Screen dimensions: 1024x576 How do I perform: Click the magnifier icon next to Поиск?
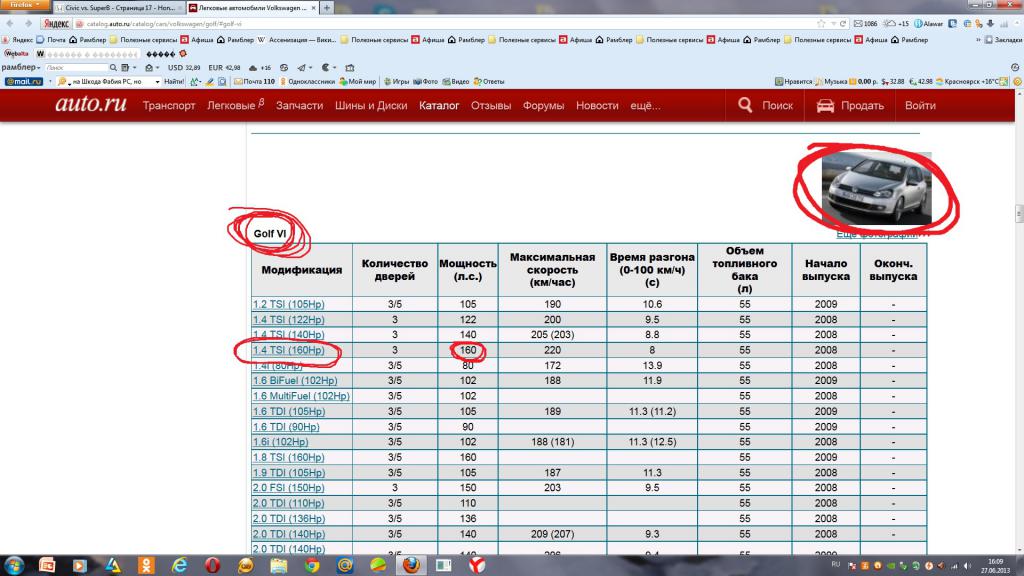coord(744,105)
